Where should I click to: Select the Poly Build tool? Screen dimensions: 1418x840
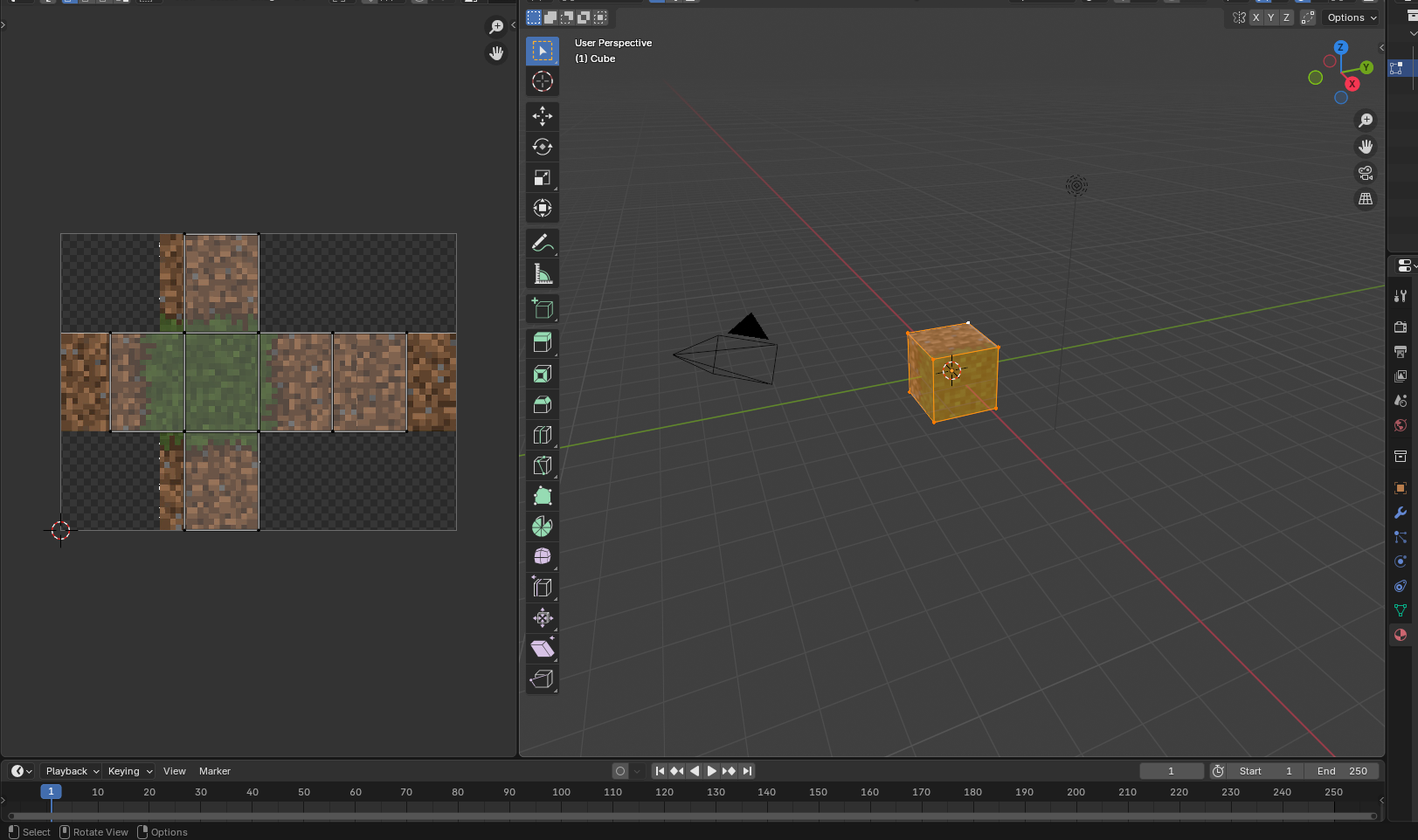[543, 496]
